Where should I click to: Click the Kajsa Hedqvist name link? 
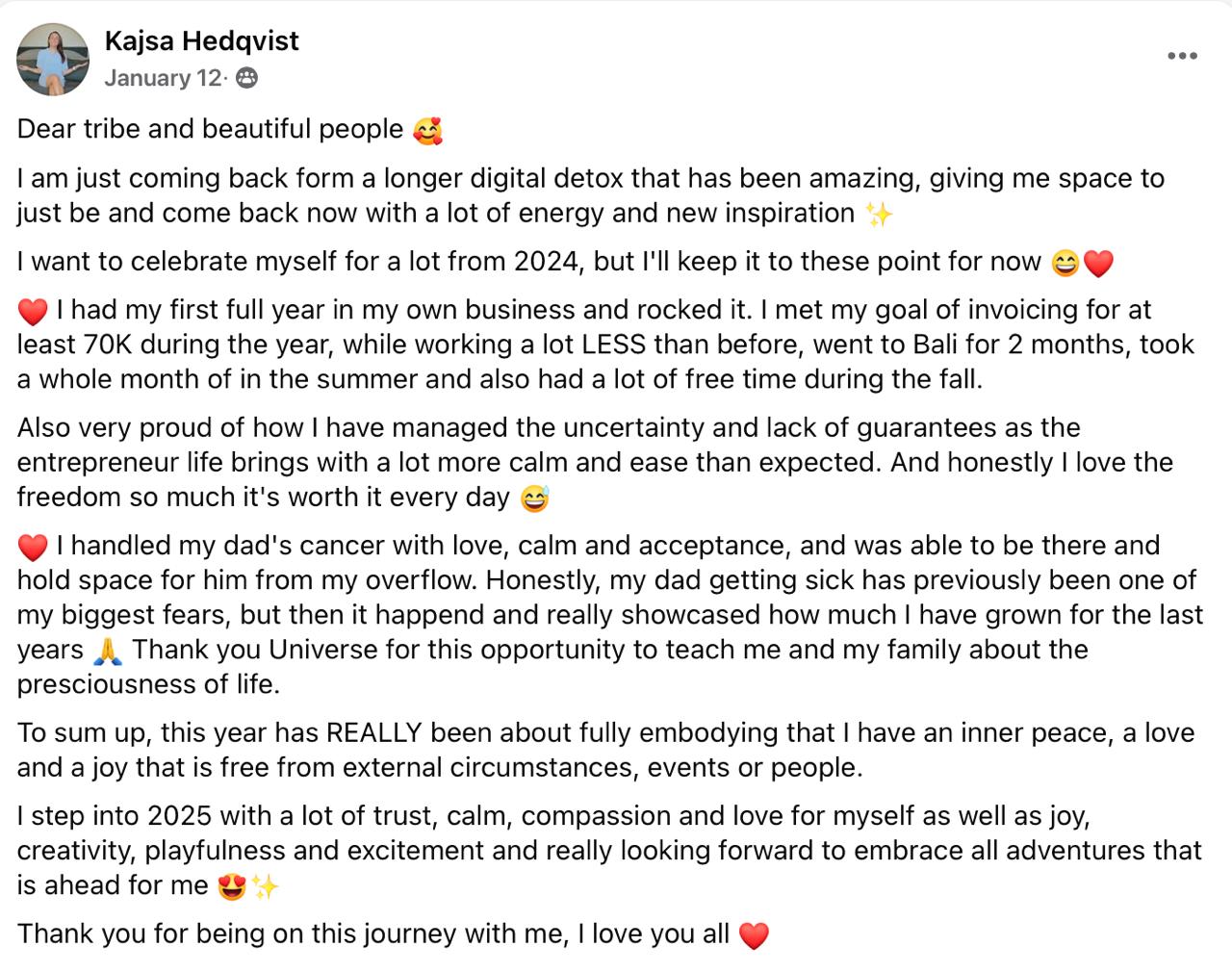click(201, 41)
